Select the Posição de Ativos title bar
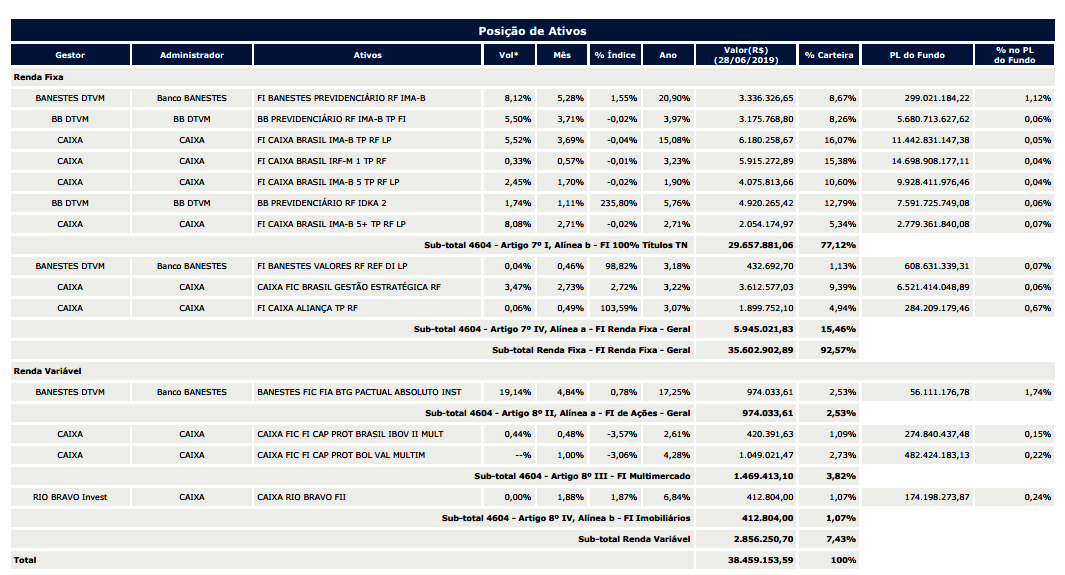This screenshot has height=575, width=1065. [532, 31]
